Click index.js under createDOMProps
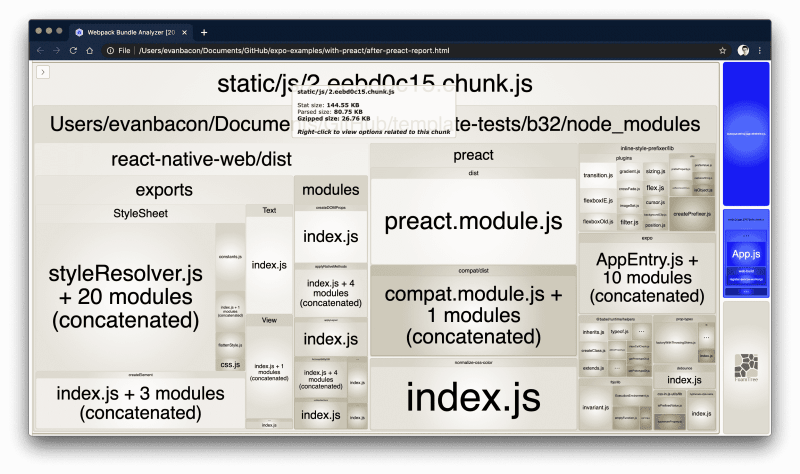Image resolution: width=800 pixels, height=474 pixels. click(x=331, y=236)
